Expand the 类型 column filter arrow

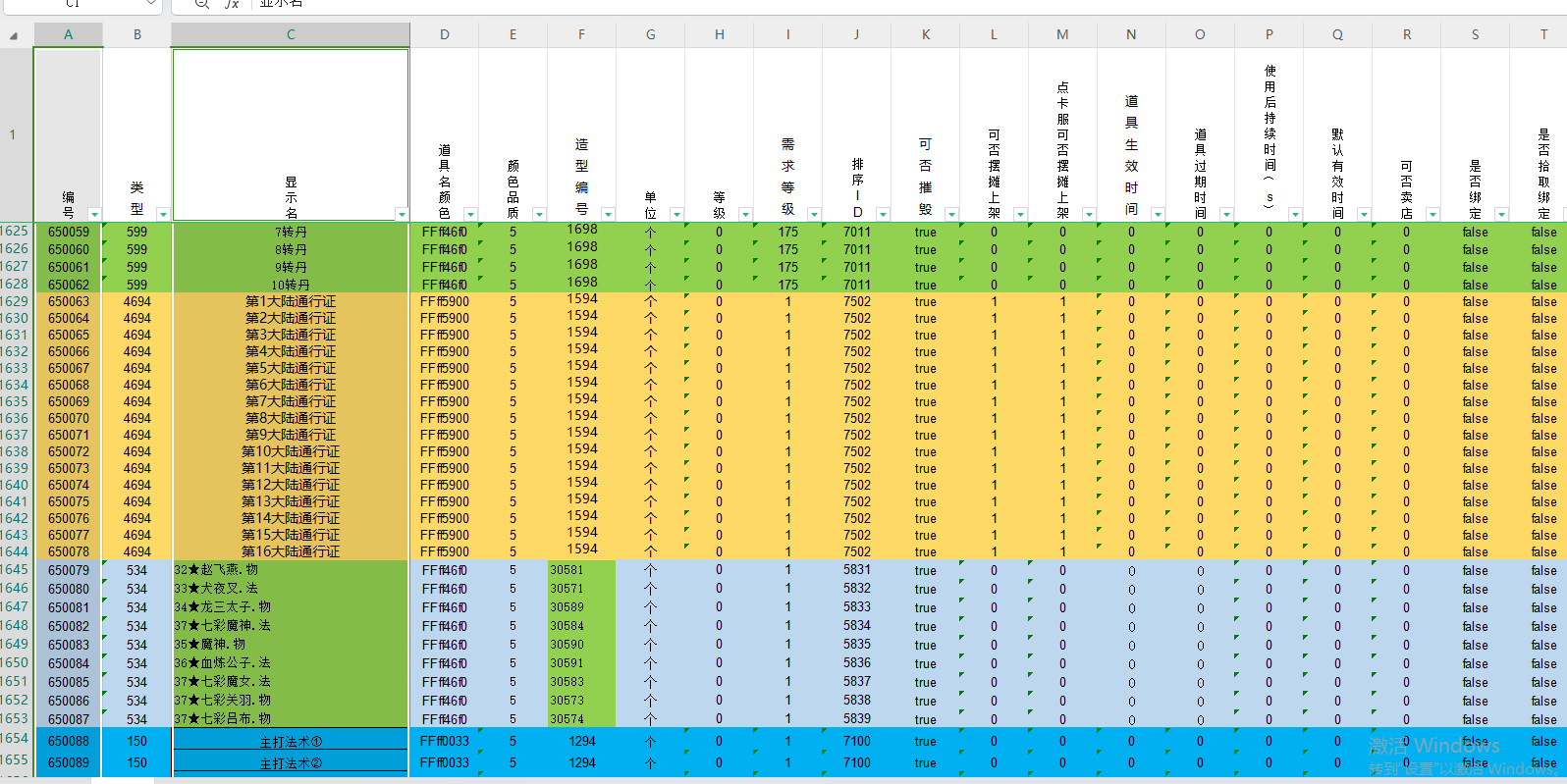point(163,214)
